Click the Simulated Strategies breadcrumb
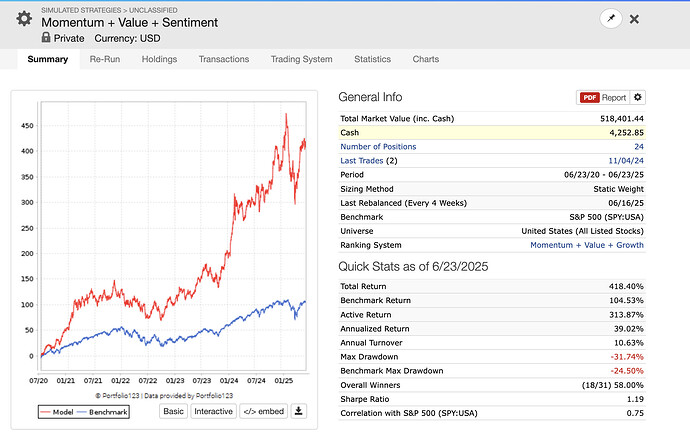 pyautogui.click(x=81, y=10)
